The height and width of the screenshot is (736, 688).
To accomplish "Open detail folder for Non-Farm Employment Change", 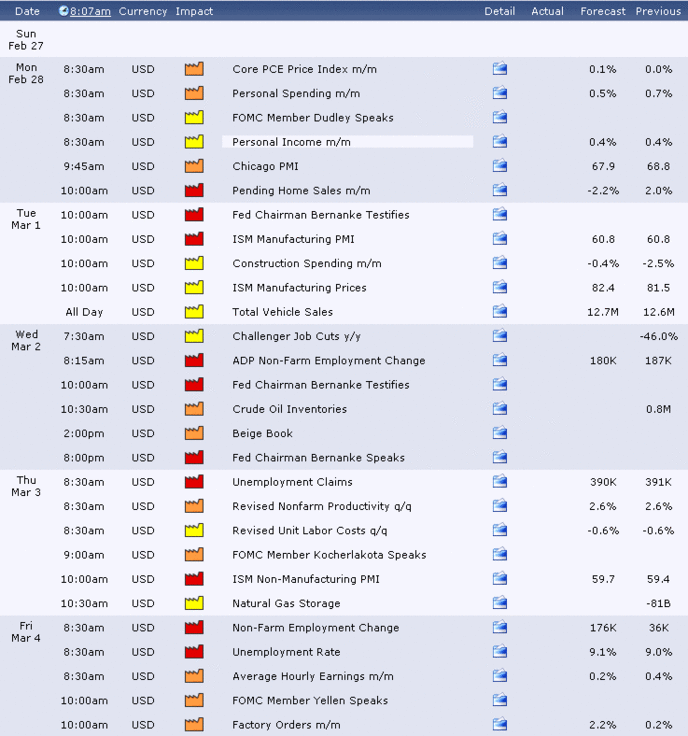I will coord(499,627).
